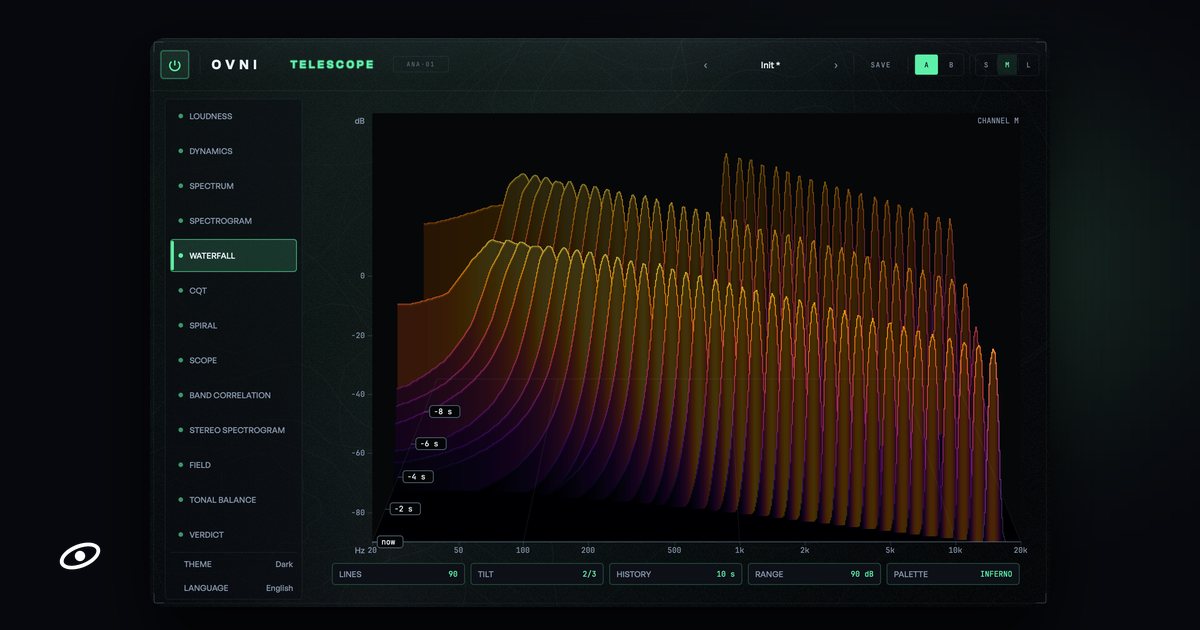Viewport: 1200px width, 630px height.
Task: Toggle the plugin power button
Action: (175, 65)
